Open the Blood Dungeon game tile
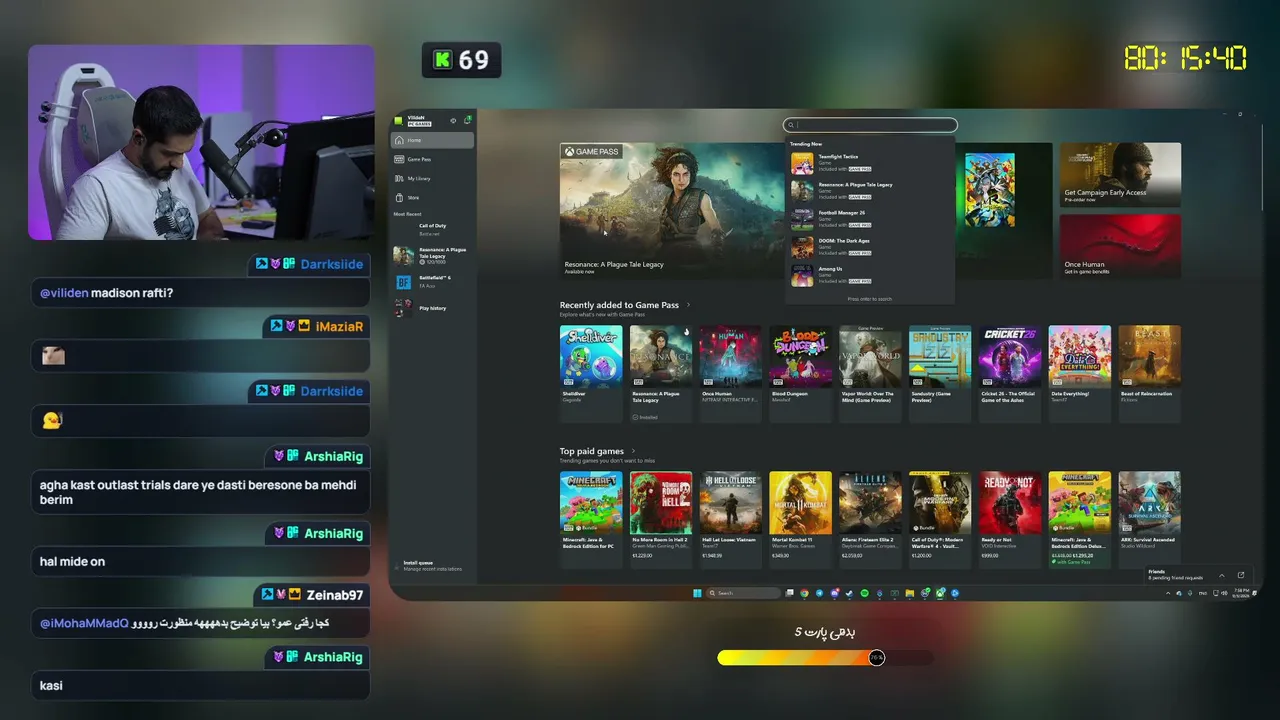1280x720 pixels. coord(801,372)
